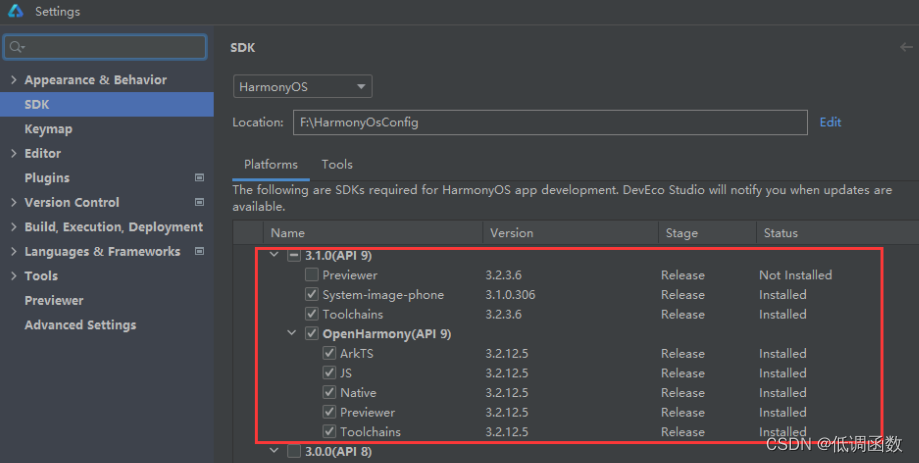Uncheck the Native checkbox
The width and height of the screenshot is (919, 463).
click(329, 393)
